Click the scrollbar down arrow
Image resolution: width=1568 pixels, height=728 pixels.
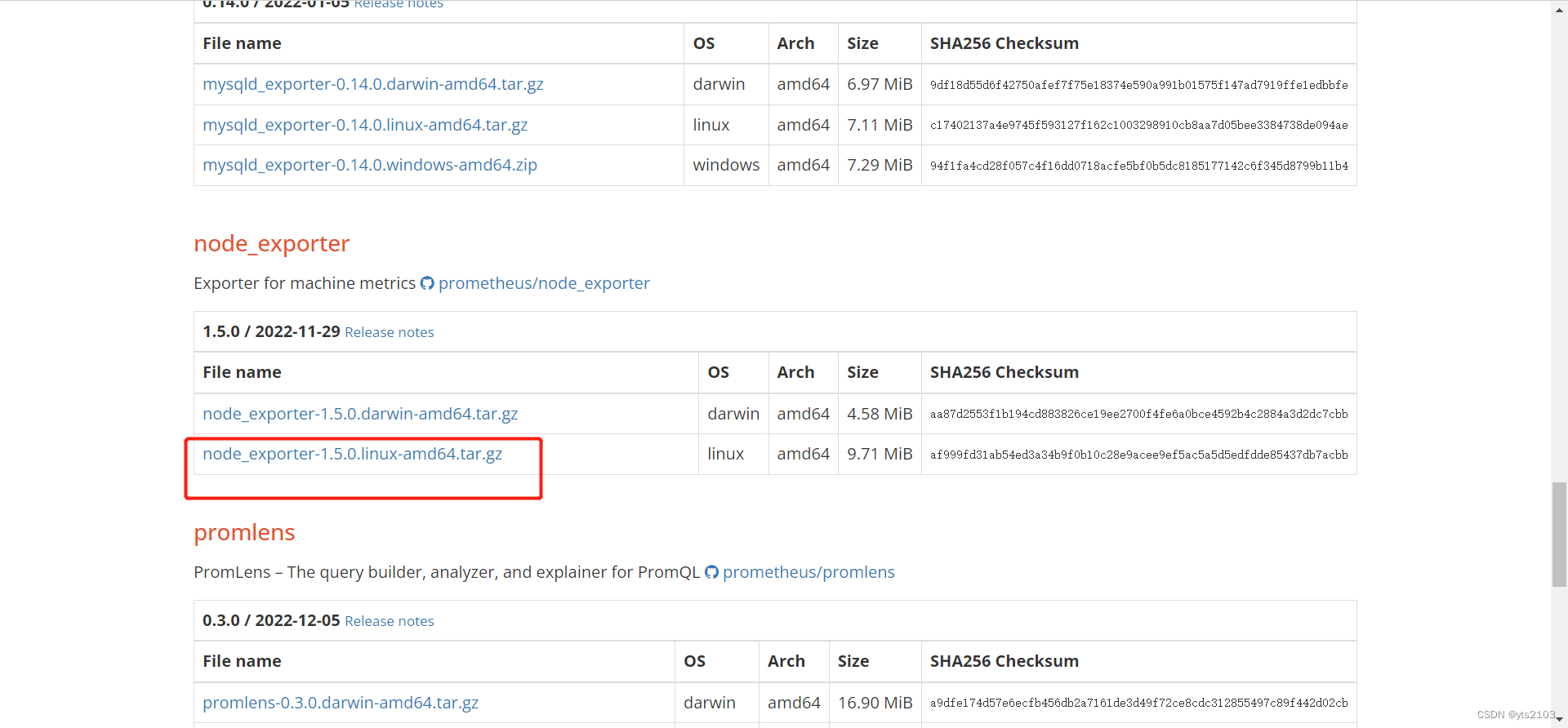click(1559, 720)
